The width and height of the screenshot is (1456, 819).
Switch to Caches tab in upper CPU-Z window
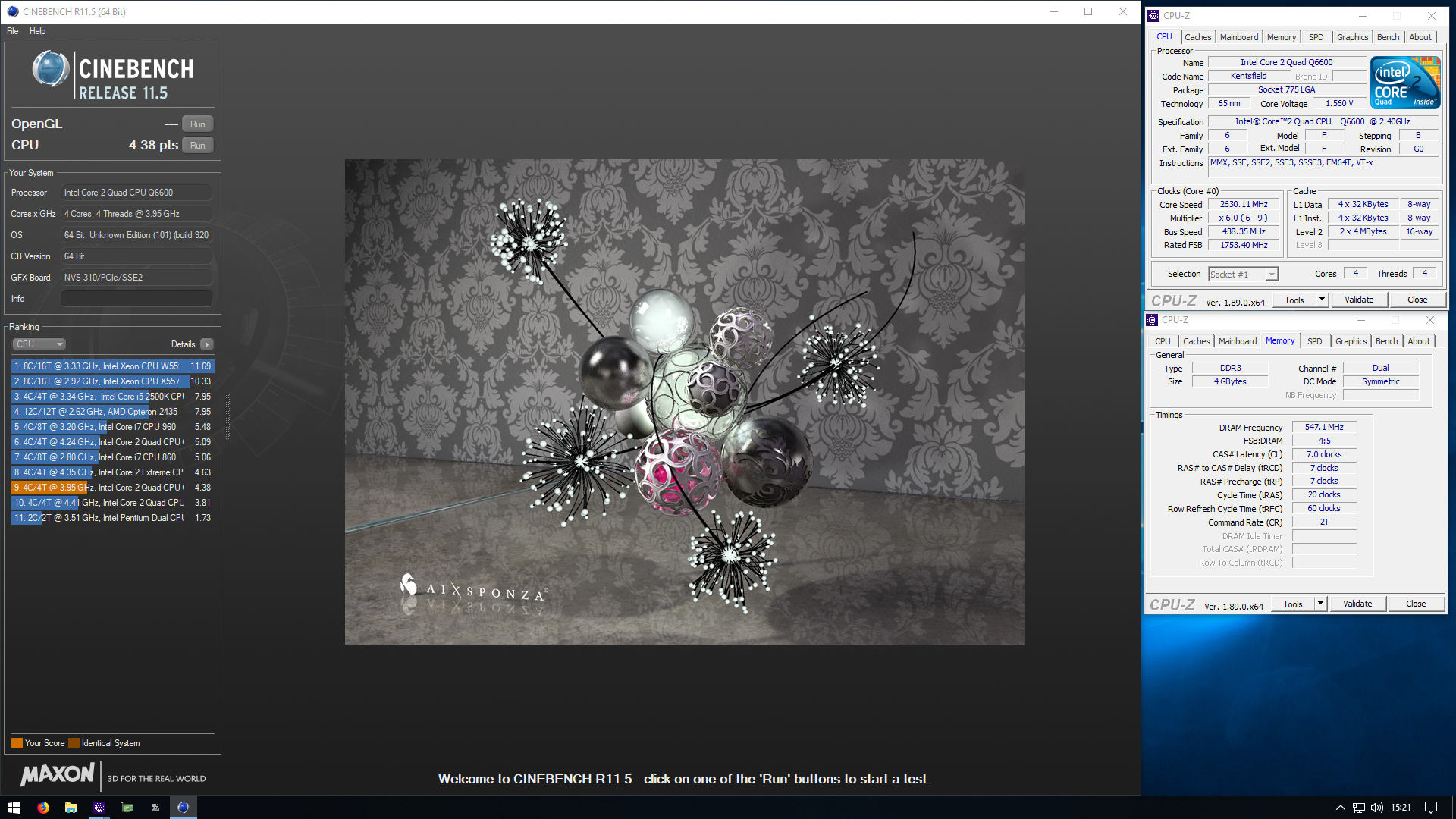1197,37
